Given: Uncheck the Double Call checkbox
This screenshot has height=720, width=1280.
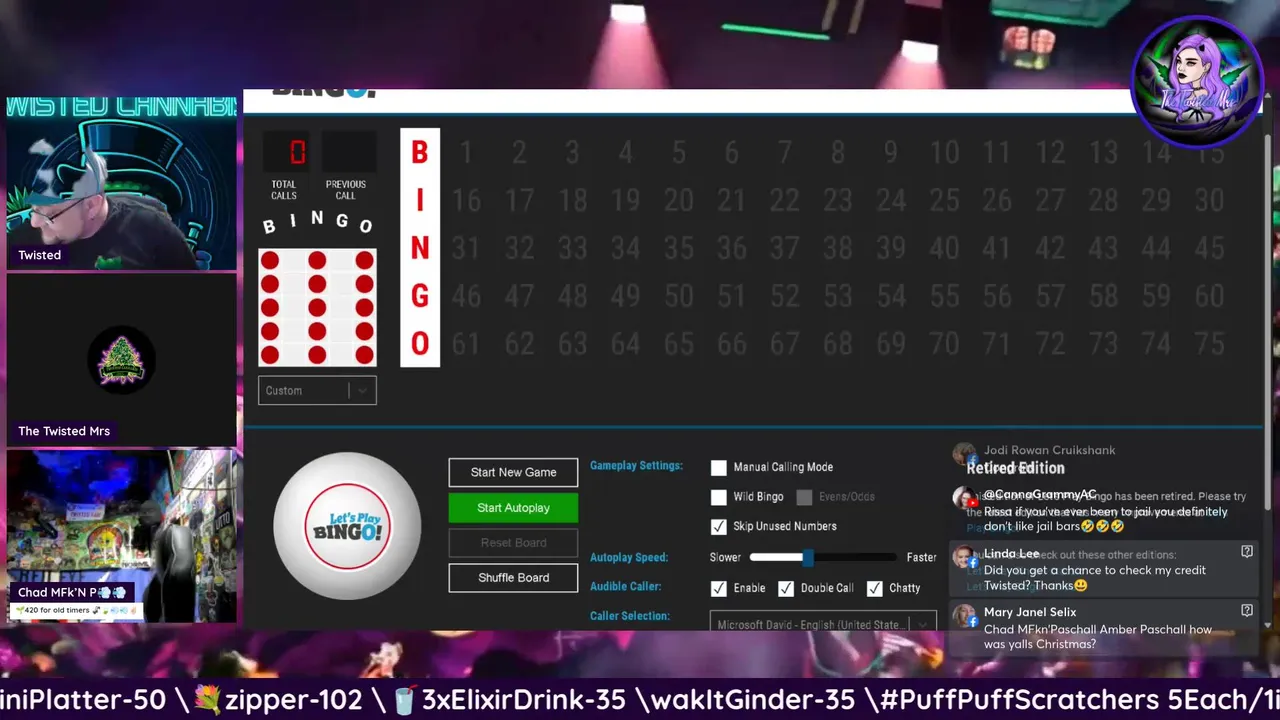Looking at the screenshot, I should 786,588.
